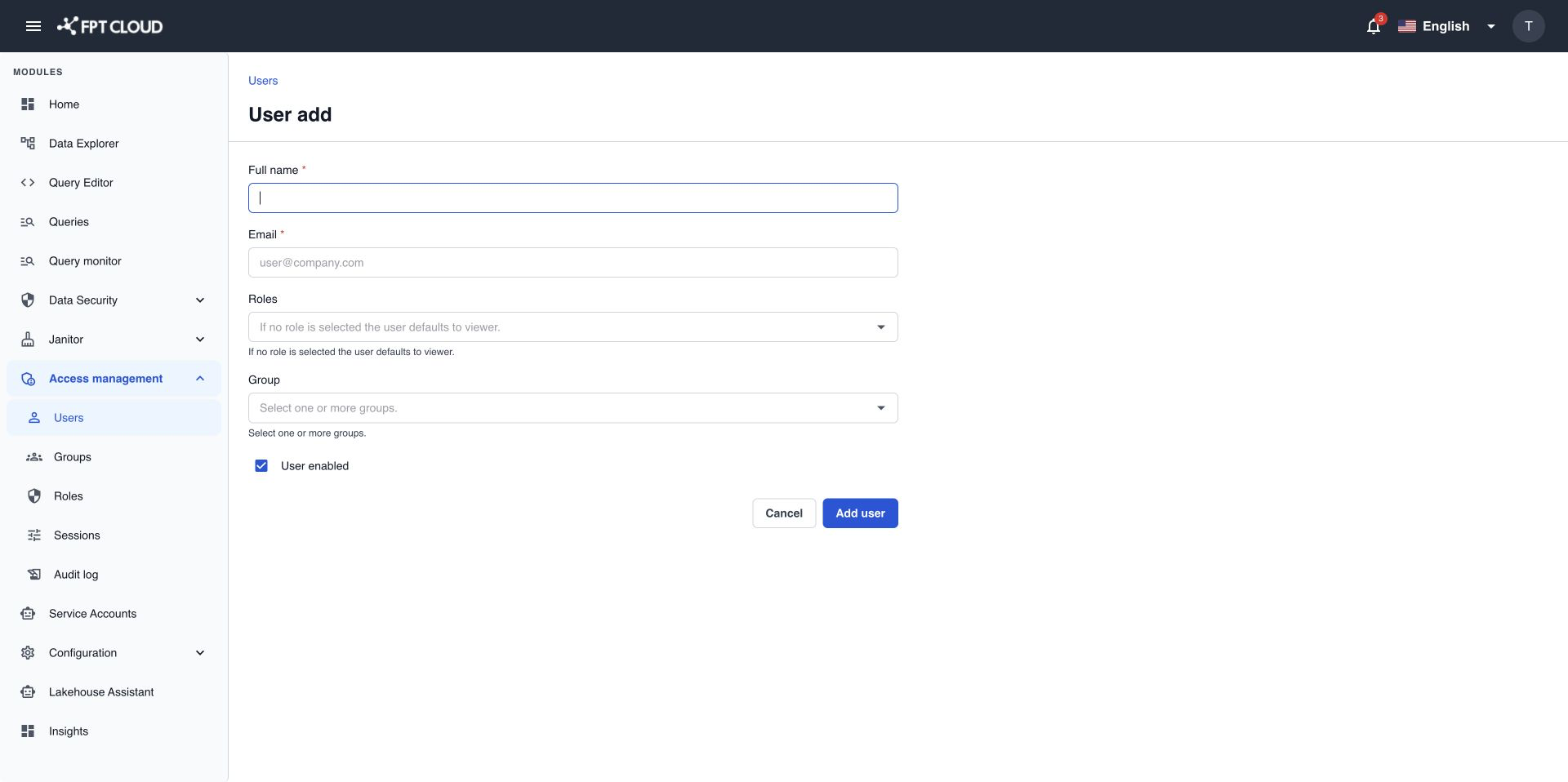The image size is (1568, 782).
Task: Click the FPT Cloud logo
Action: pos(109,26)
